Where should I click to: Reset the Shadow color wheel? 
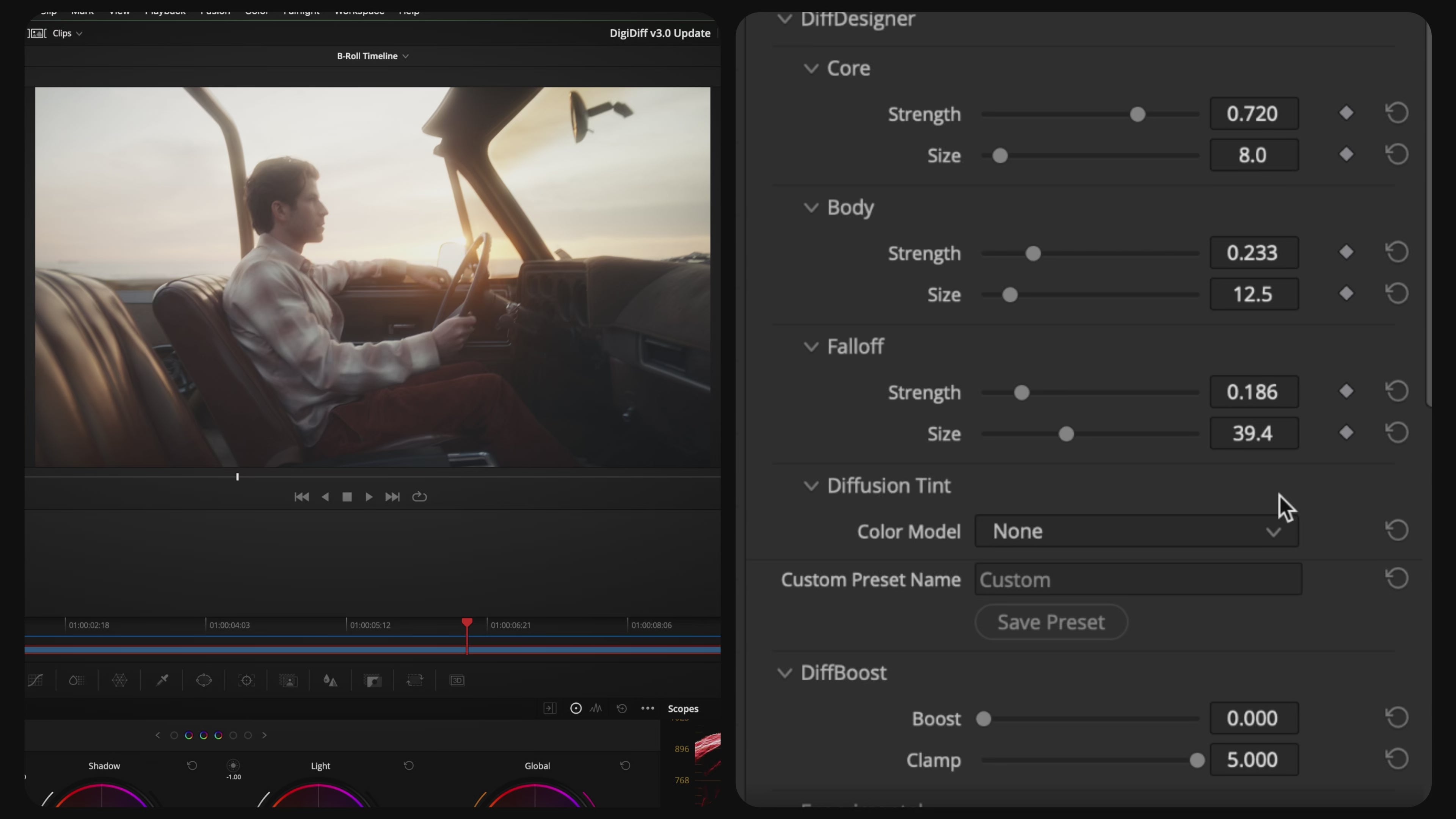coord(192,765)
